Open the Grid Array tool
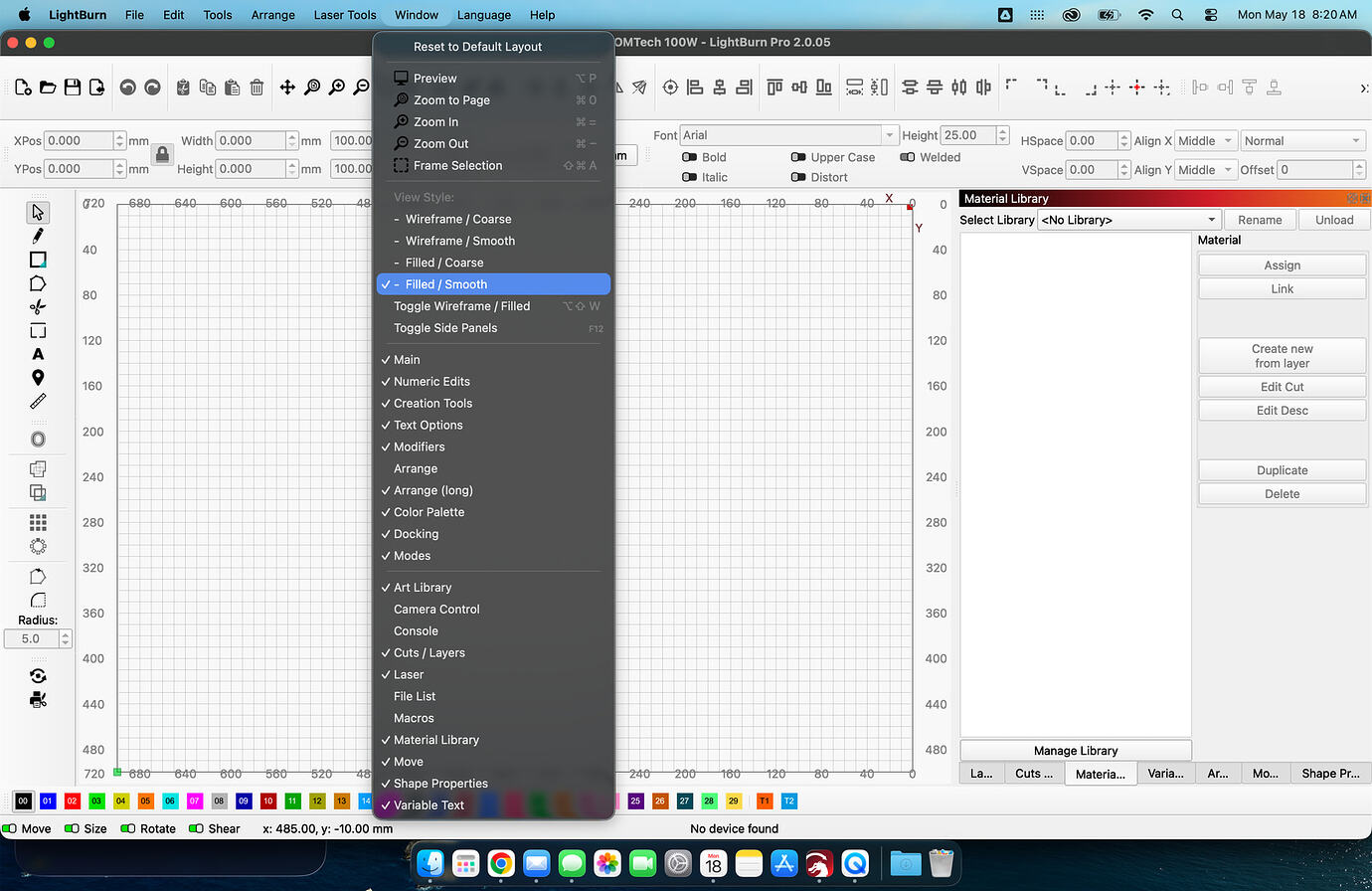Viewport: 1372px width, 891px height. 38,522
